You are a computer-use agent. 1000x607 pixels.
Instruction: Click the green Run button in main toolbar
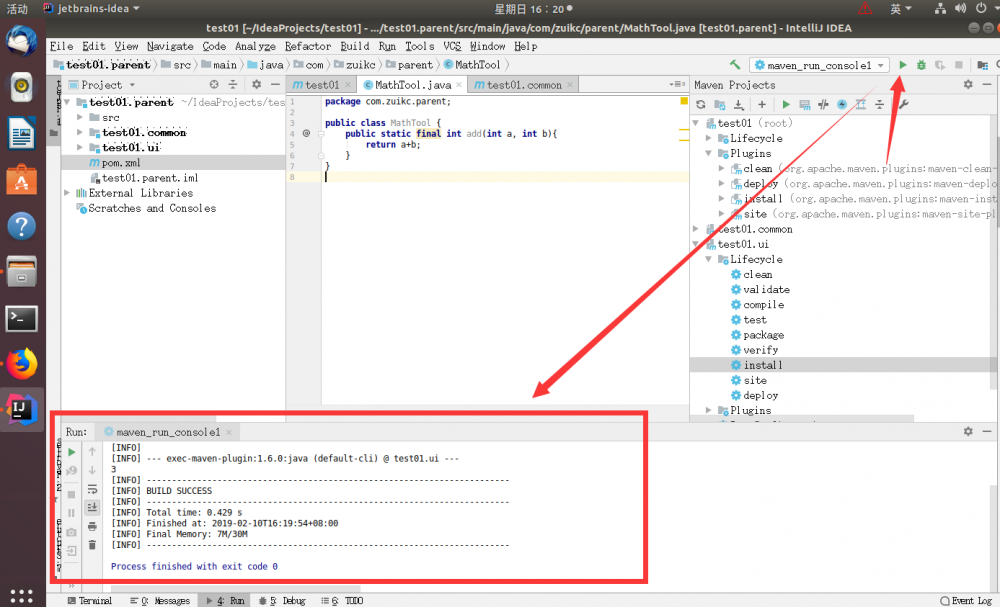click(903, 65)
